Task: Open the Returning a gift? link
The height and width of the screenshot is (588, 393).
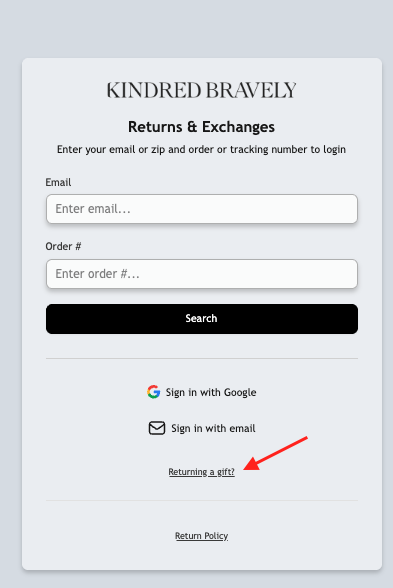Action: click(x=201, y=472)
